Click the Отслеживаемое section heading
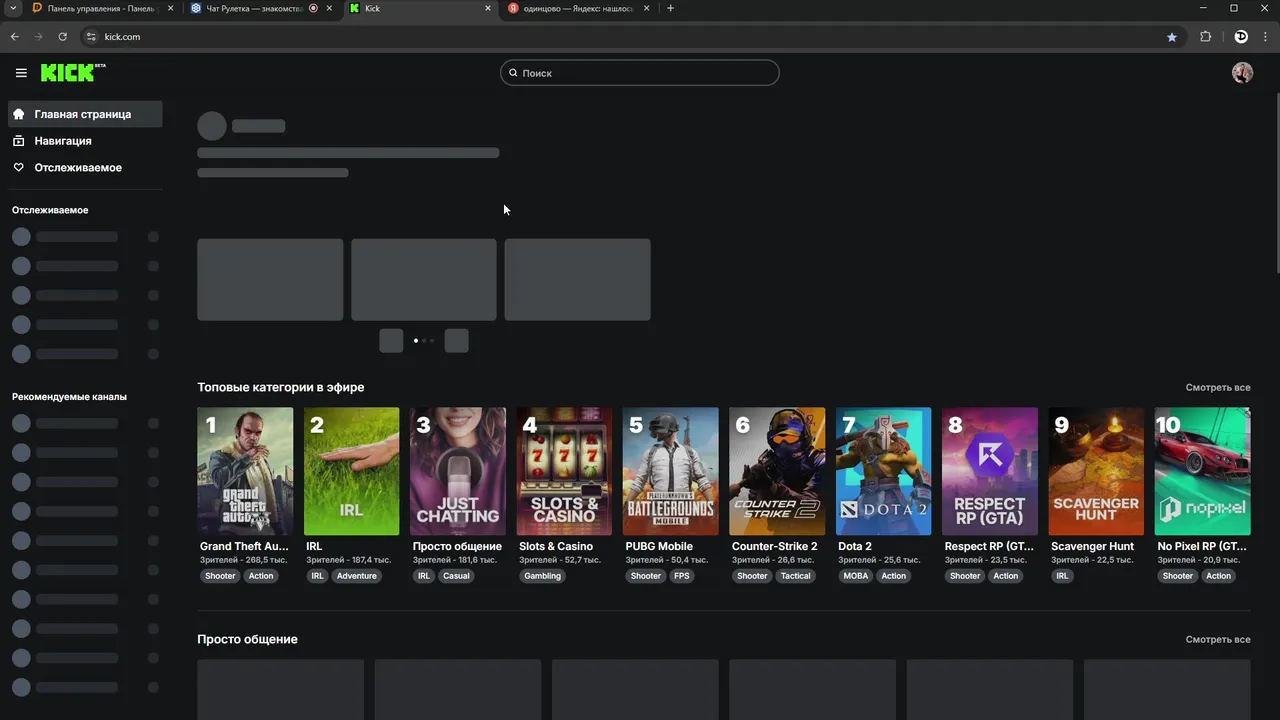Screen dimensions: 1280x720 tap(50, 210)
